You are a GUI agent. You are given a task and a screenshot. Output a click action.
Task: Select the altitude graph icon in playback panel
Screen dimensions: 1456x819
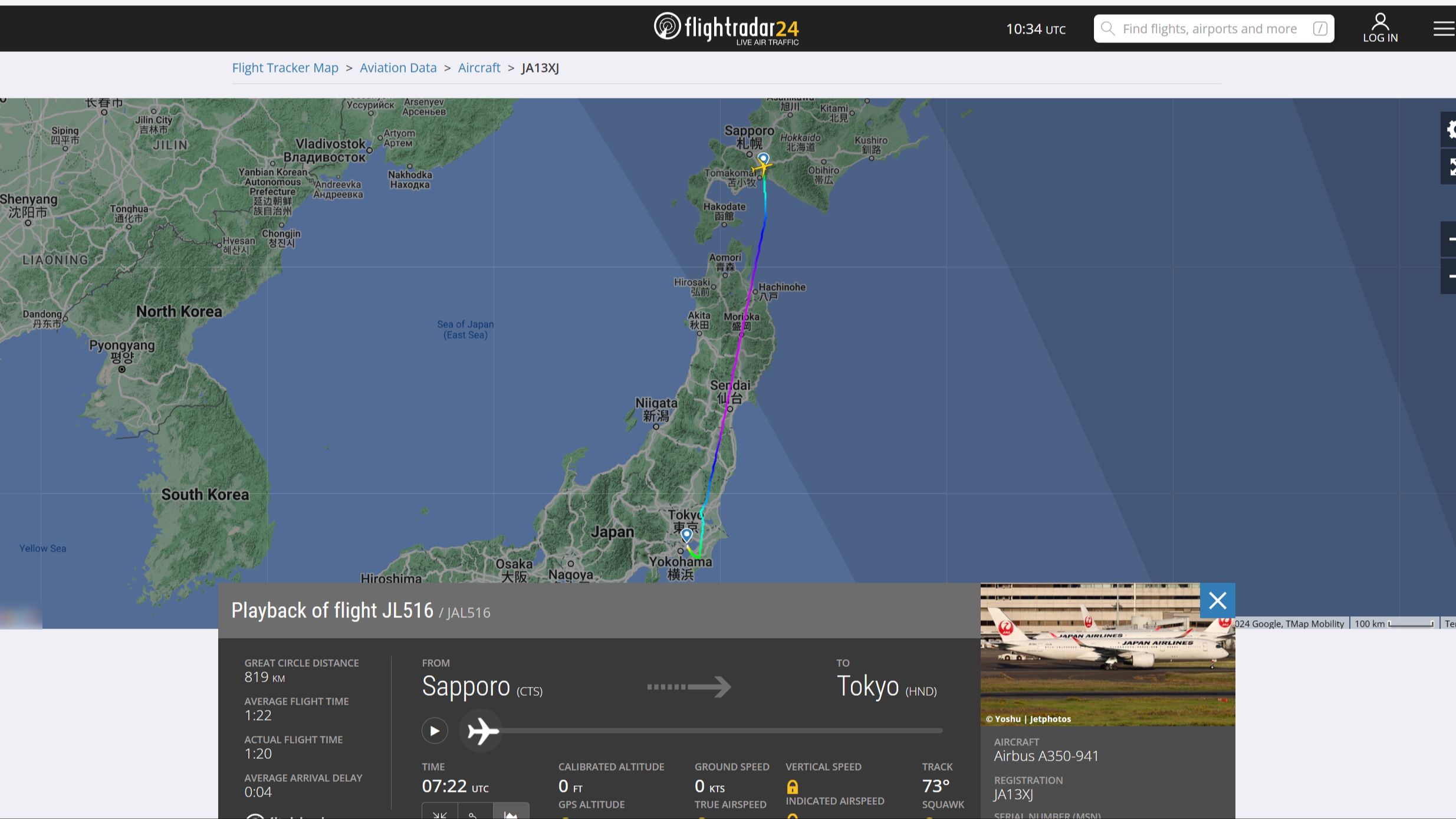(x=510, y=814)
